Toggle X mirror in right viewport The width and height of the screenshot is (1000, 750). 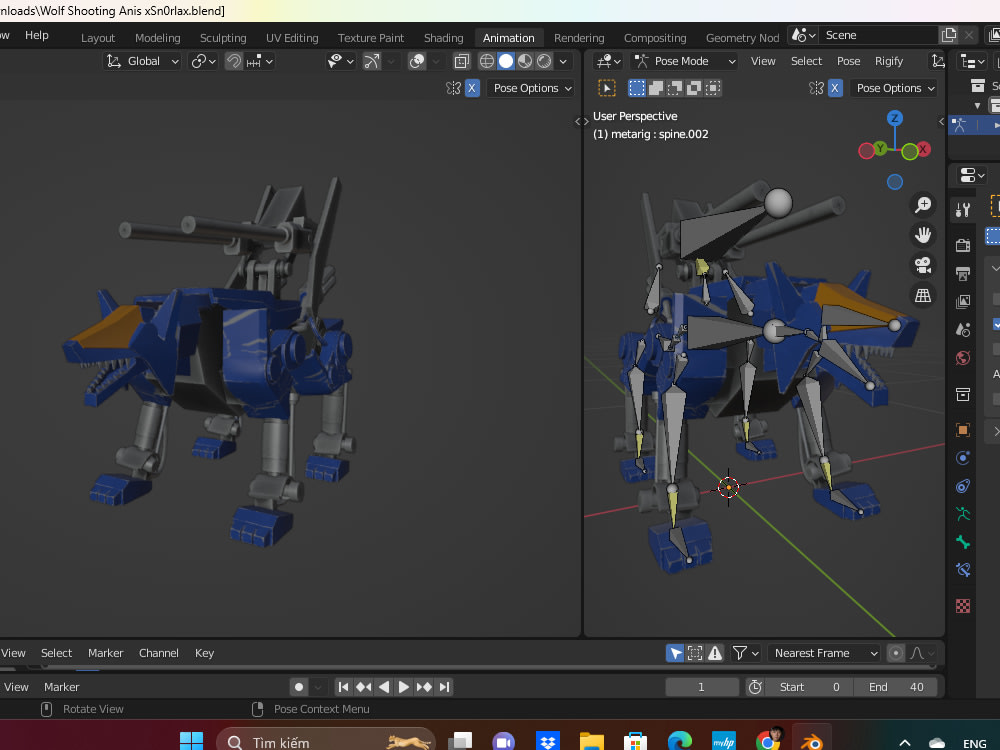pyautogui.click(x=835, y=88)
